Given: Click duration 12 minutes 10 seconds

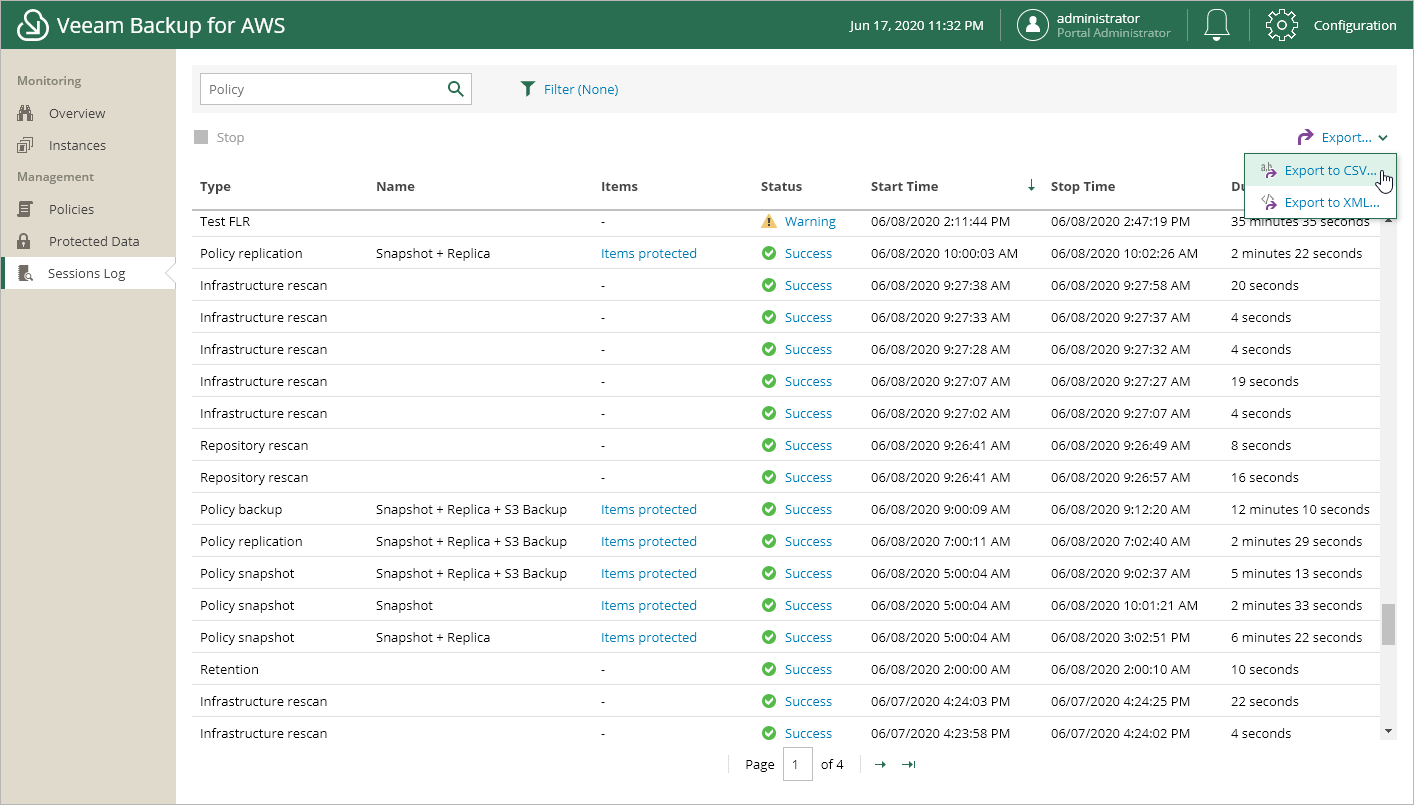Looking at the screenshot, I should tap(1300, 509).
